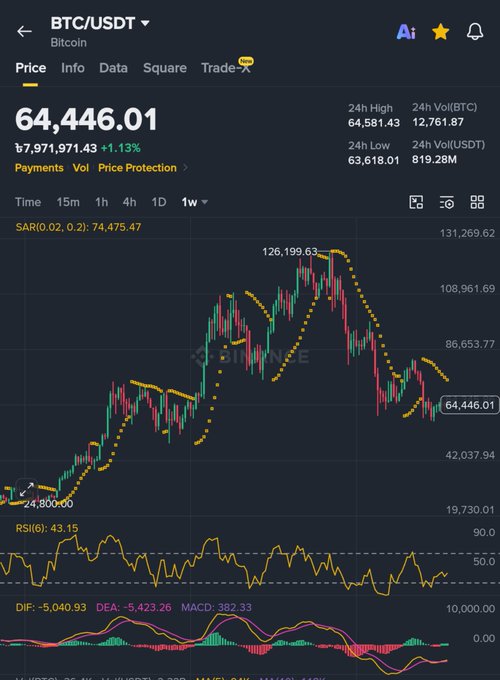The width and height of the screenshot is (500, 680).
Task: Open the Ai assistant icon
Action: coord(406,32)
